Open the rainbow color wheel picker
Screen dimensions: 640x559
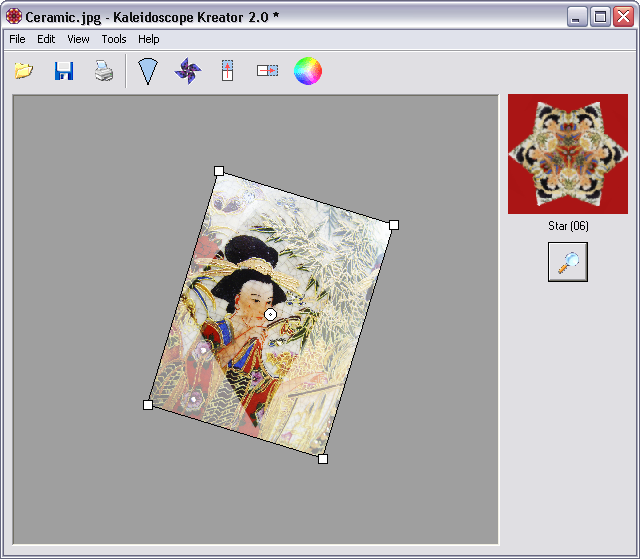coord(308,71)
